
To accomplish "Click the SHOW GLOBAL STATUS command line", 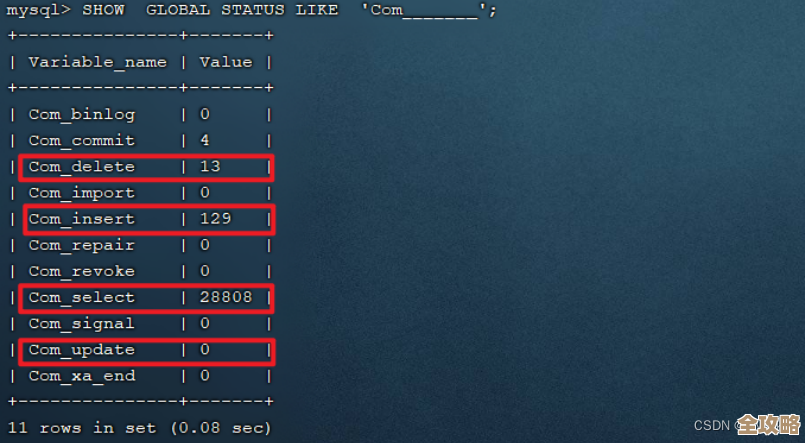I will click(x=252, y=10).
